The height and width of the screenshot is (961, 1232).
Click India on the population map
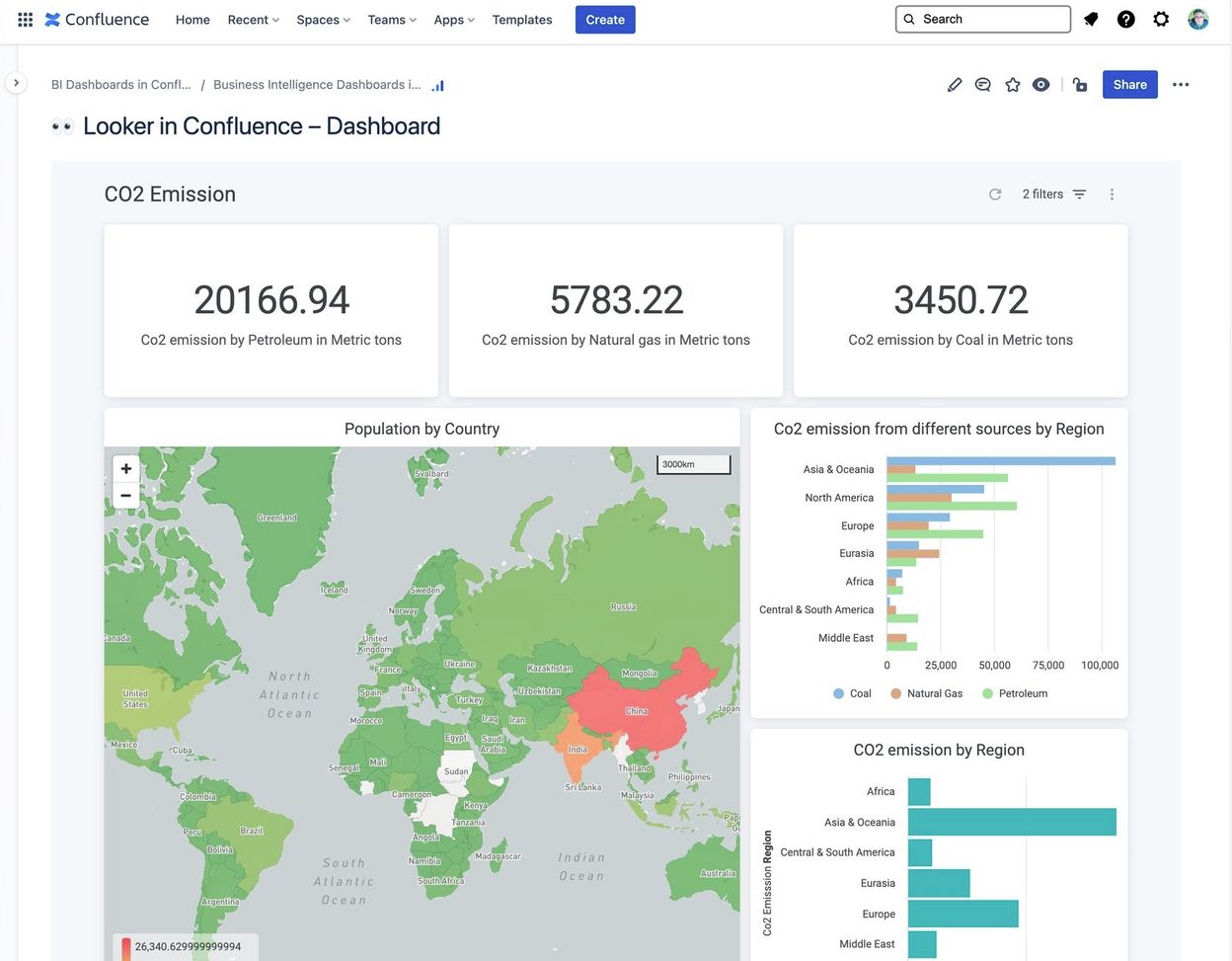point(577,749)
